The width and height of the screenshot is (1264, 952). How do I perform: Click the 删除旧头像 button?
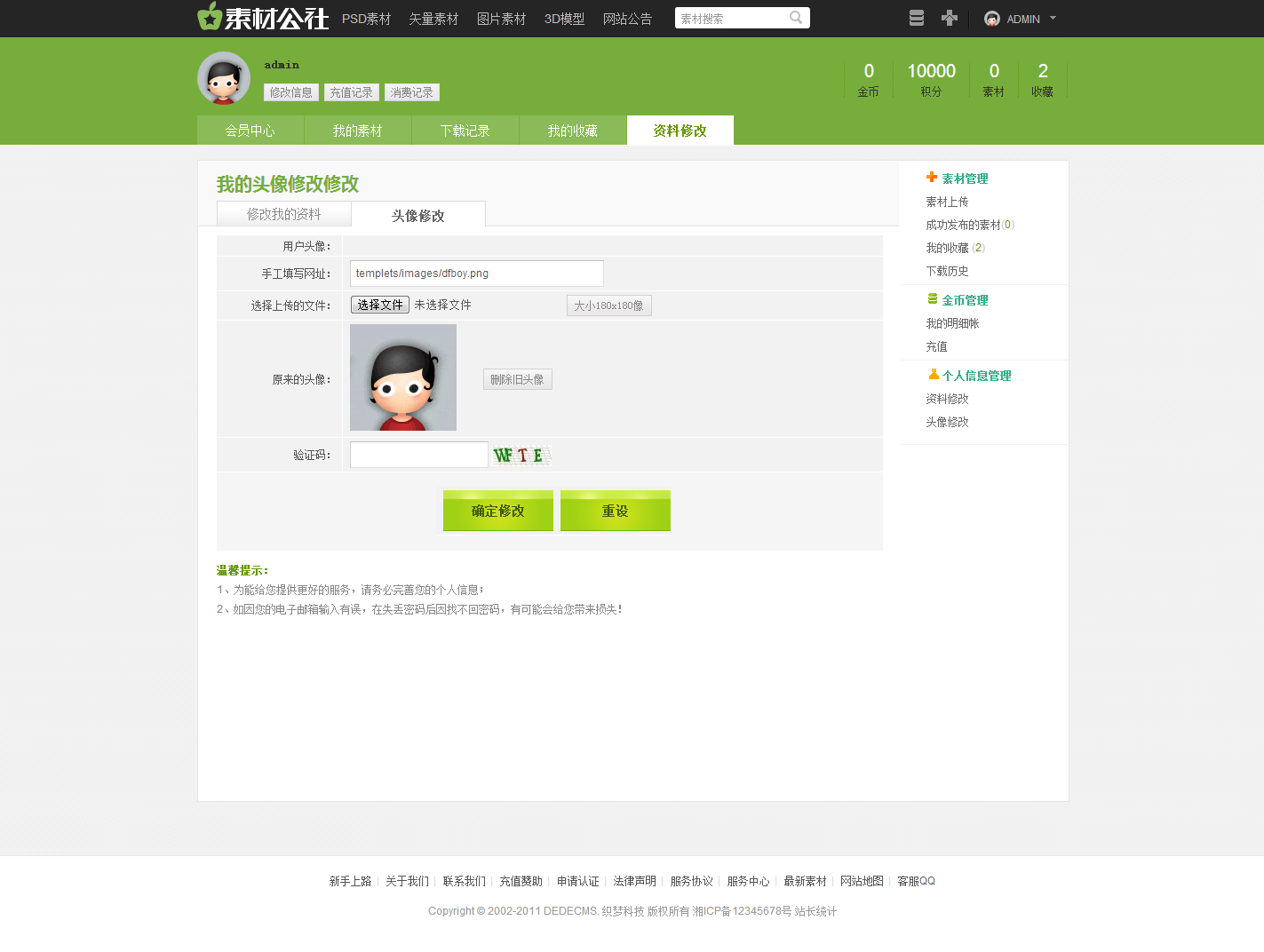518,379
